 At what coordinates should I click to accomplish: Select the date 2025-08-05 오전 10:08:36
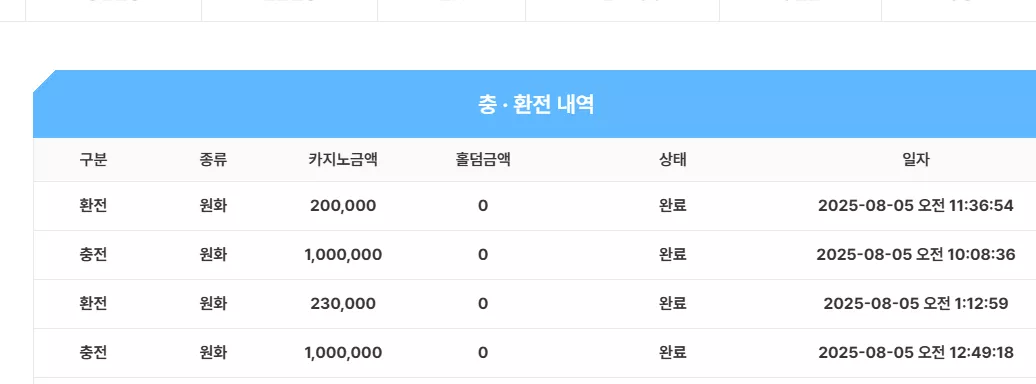coord(916,254)
